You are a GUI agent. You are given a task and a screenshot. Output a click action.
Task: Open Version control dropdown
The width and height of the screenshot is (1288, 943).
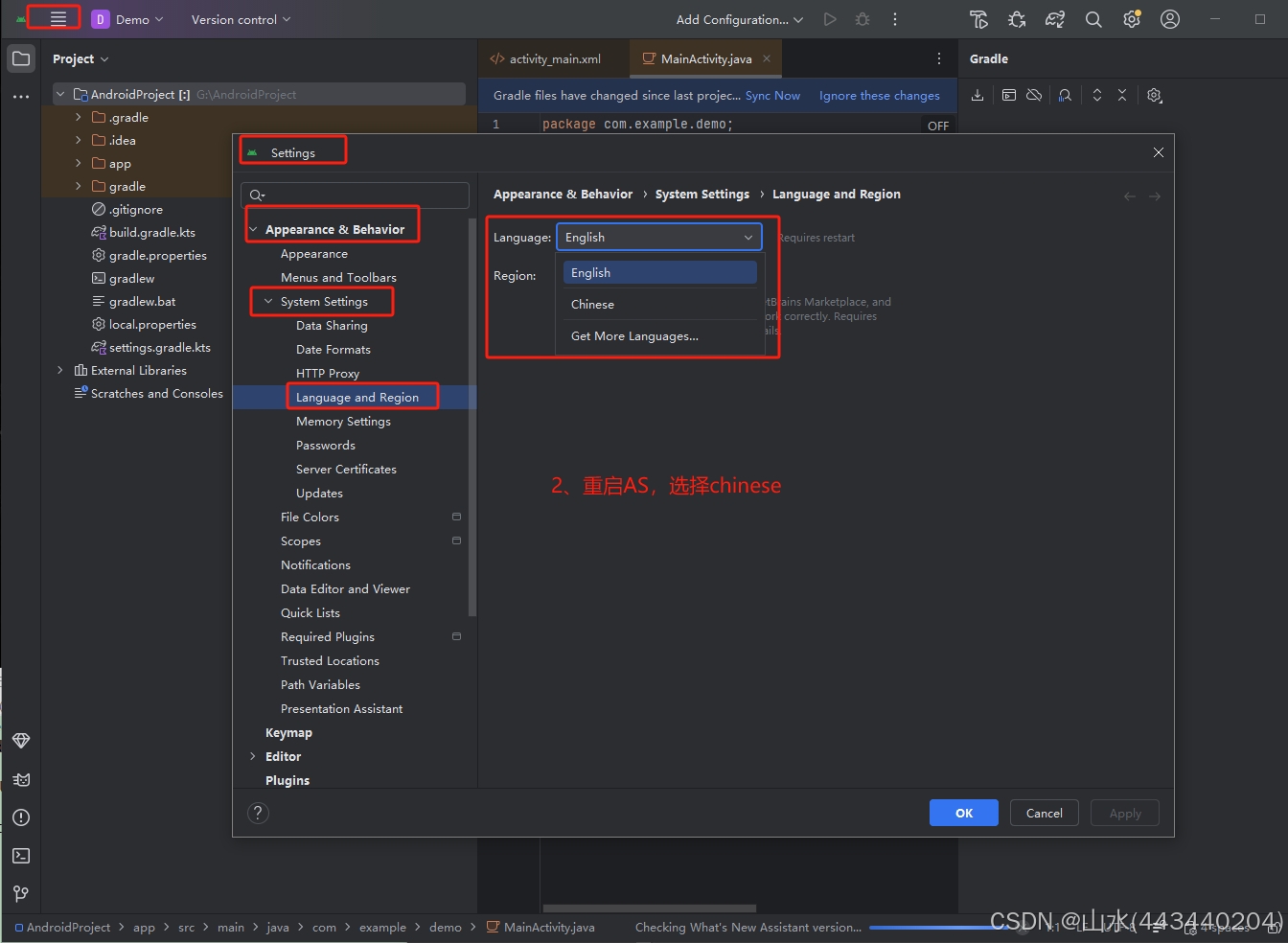241,19
